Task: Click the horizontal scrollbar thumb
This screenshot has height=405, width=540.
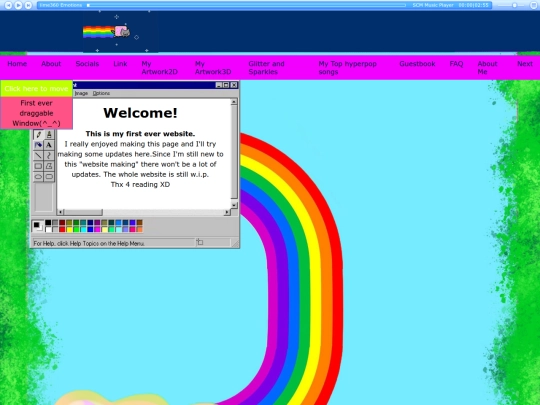Action: [83, 212]
